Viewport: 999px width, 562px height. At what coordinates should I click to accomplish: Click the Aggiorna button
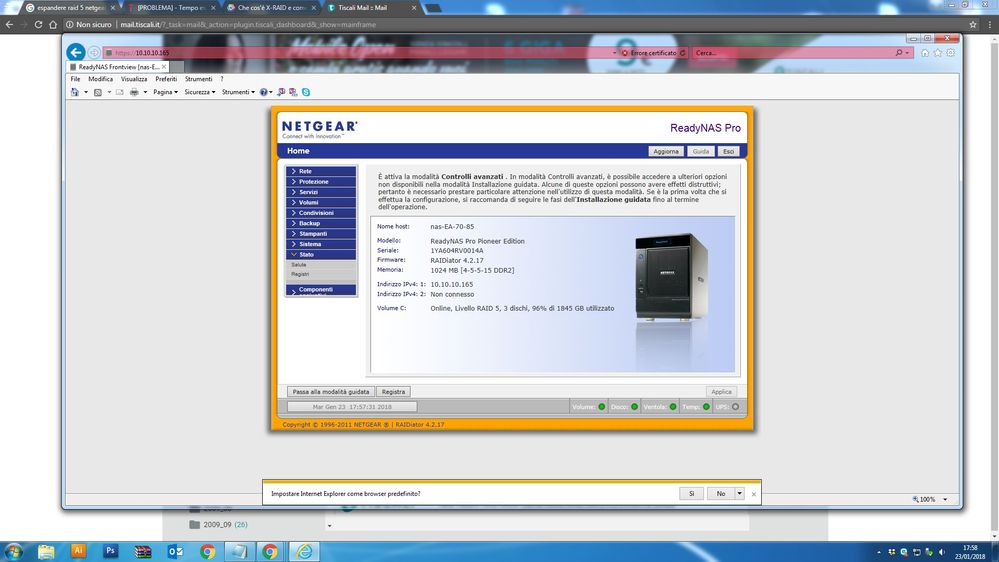pos(666,152)
